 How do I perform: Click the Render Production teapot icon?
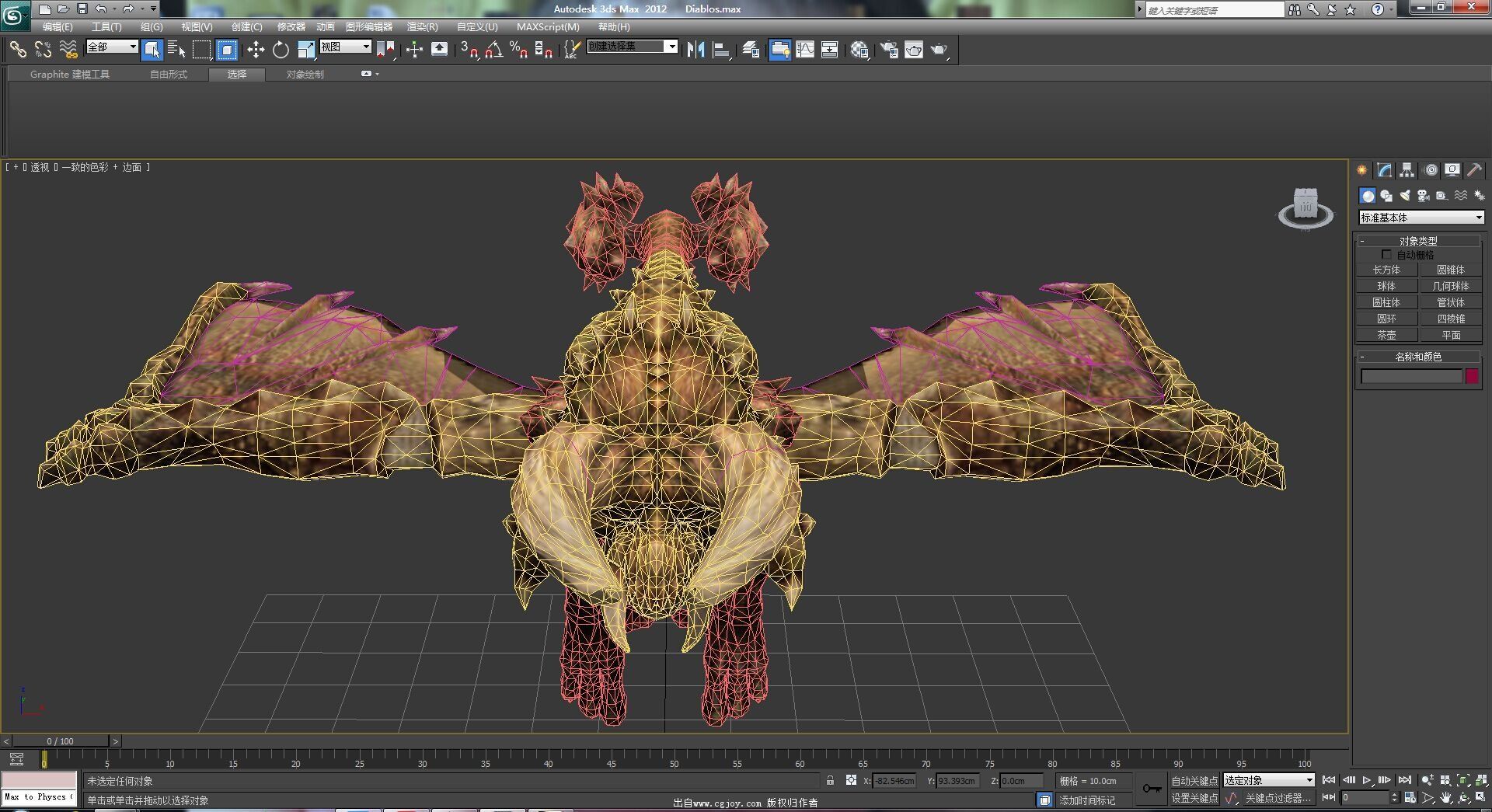click(939, 50)
